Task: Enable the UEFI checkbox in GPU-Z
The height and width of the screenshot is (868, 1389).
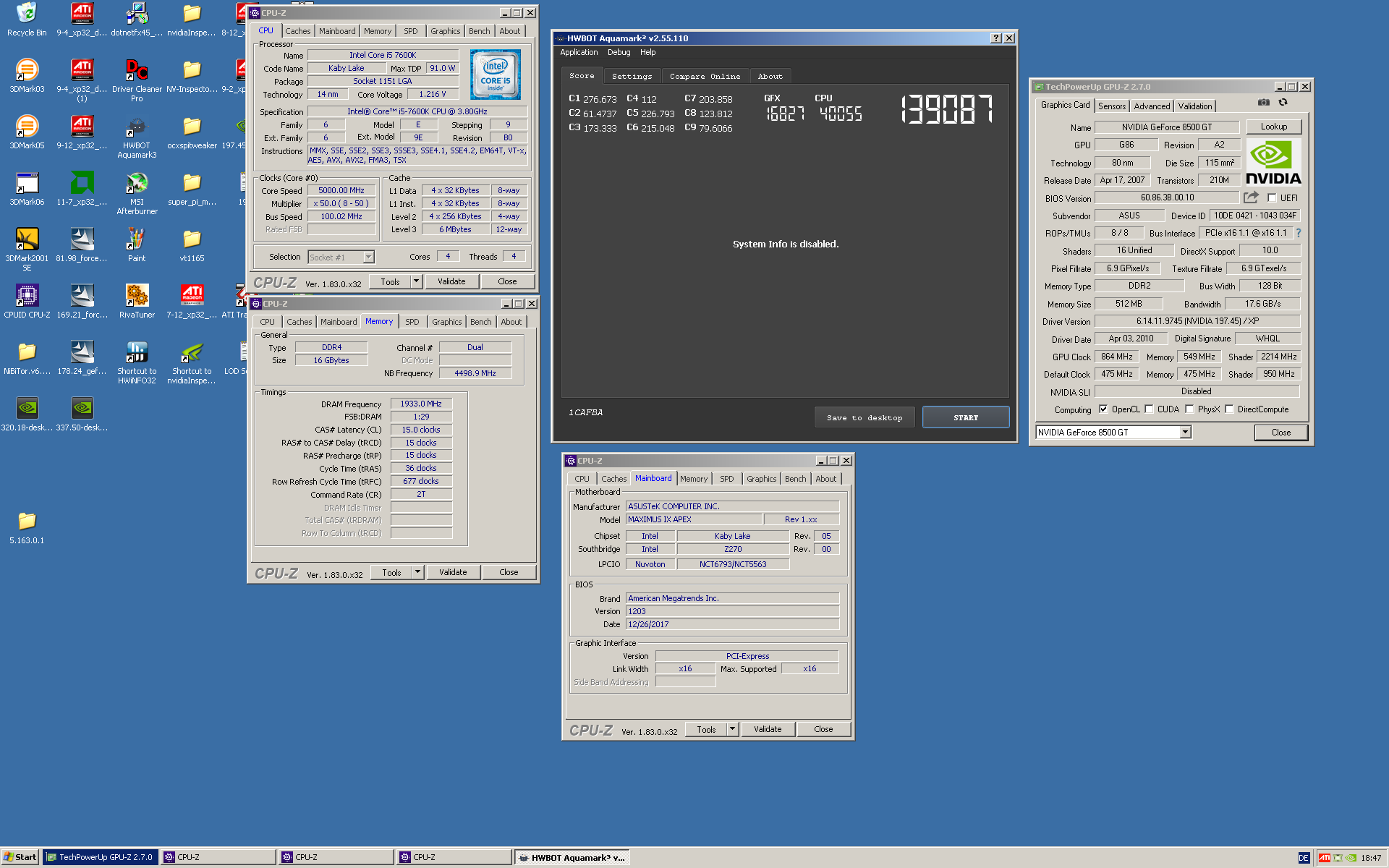Action: (1272, 198)
